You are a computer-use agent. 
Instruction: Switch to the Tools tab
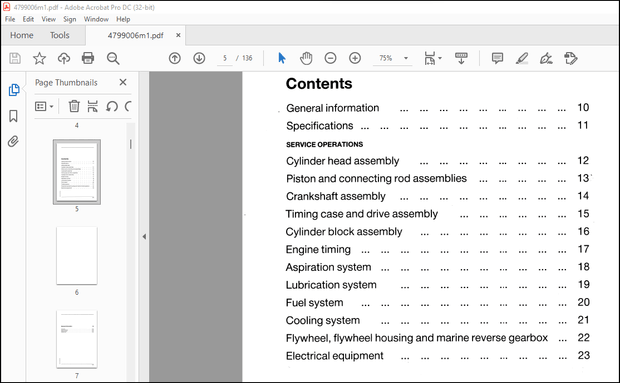(60, 35)
